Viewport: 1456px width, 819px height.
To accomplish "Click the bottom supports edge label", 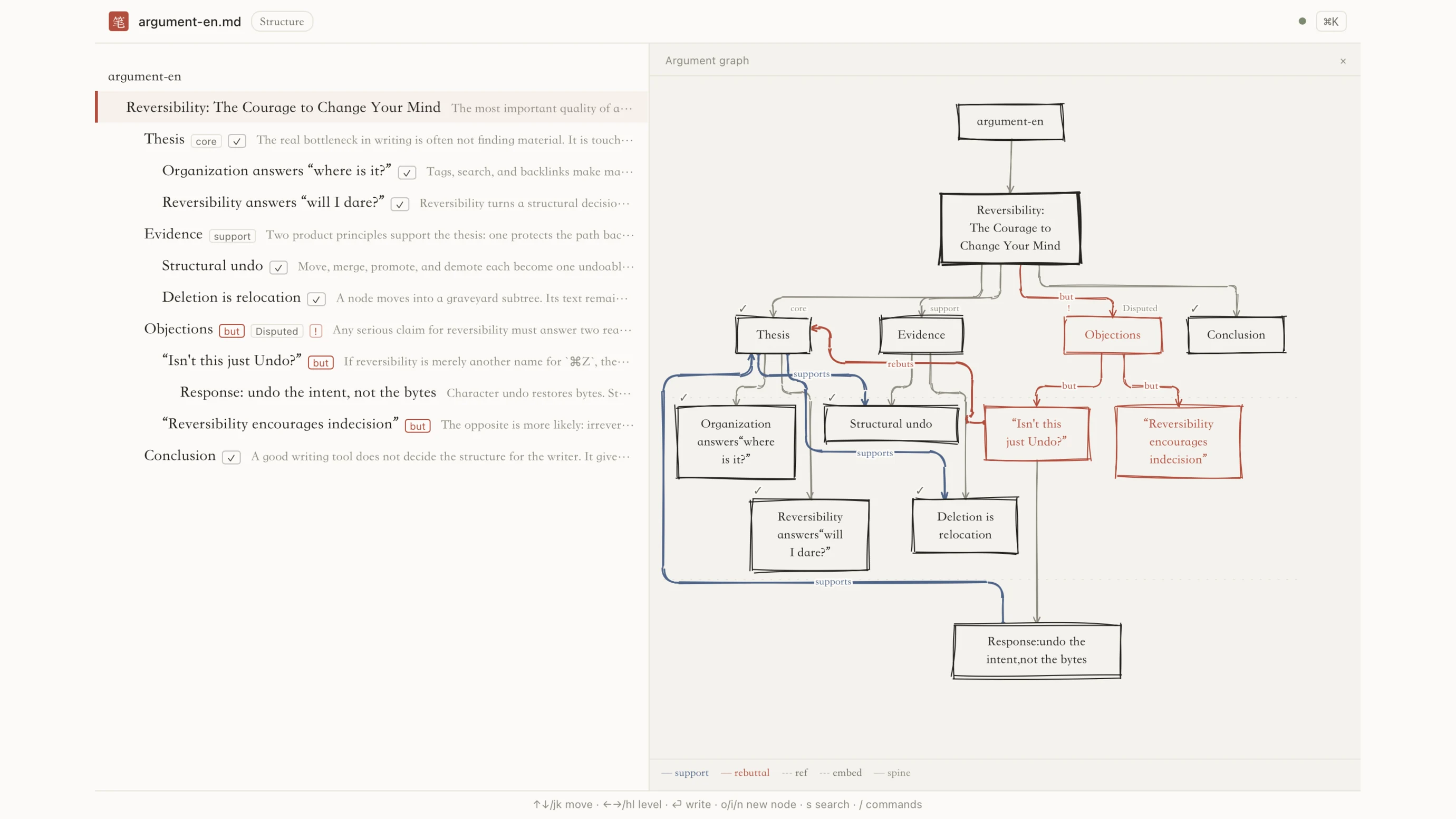I will [x=833, y=582].
